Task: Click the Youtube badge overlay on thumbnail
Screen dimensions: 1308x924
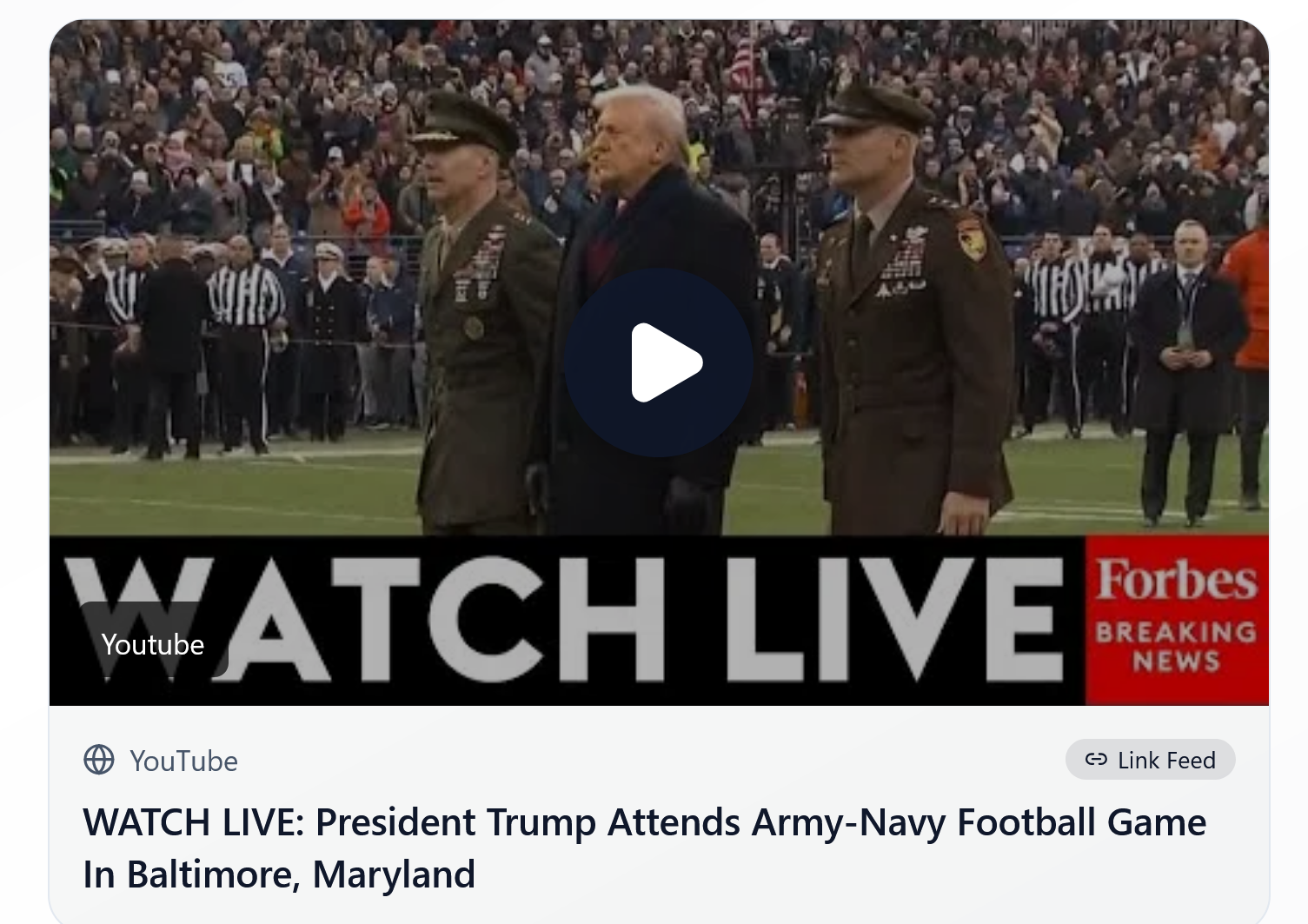Action: coord(153,644)
